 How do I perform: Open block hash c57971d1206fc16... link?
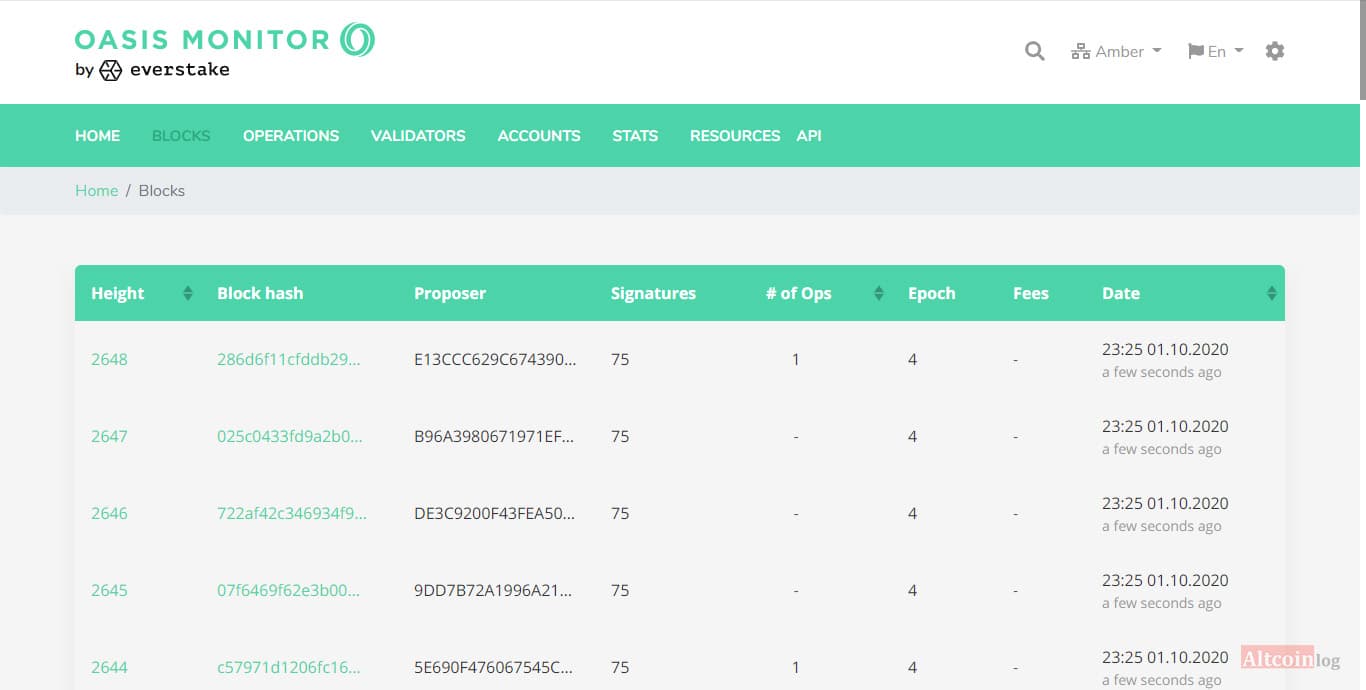coord(289,668)
